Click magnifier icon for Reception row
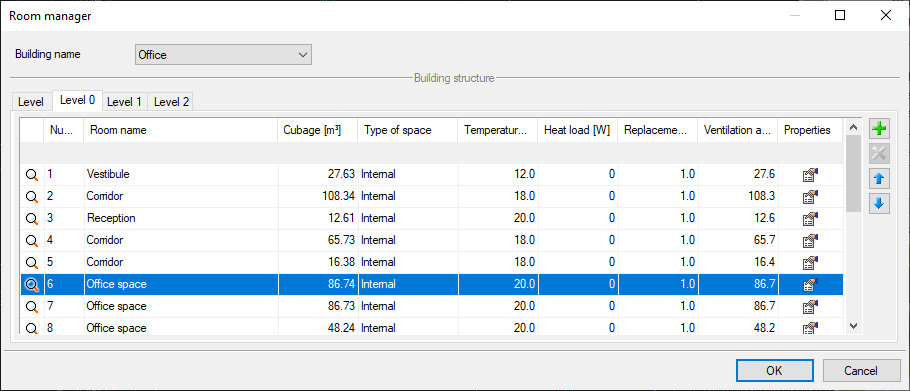 pos(32,219)
